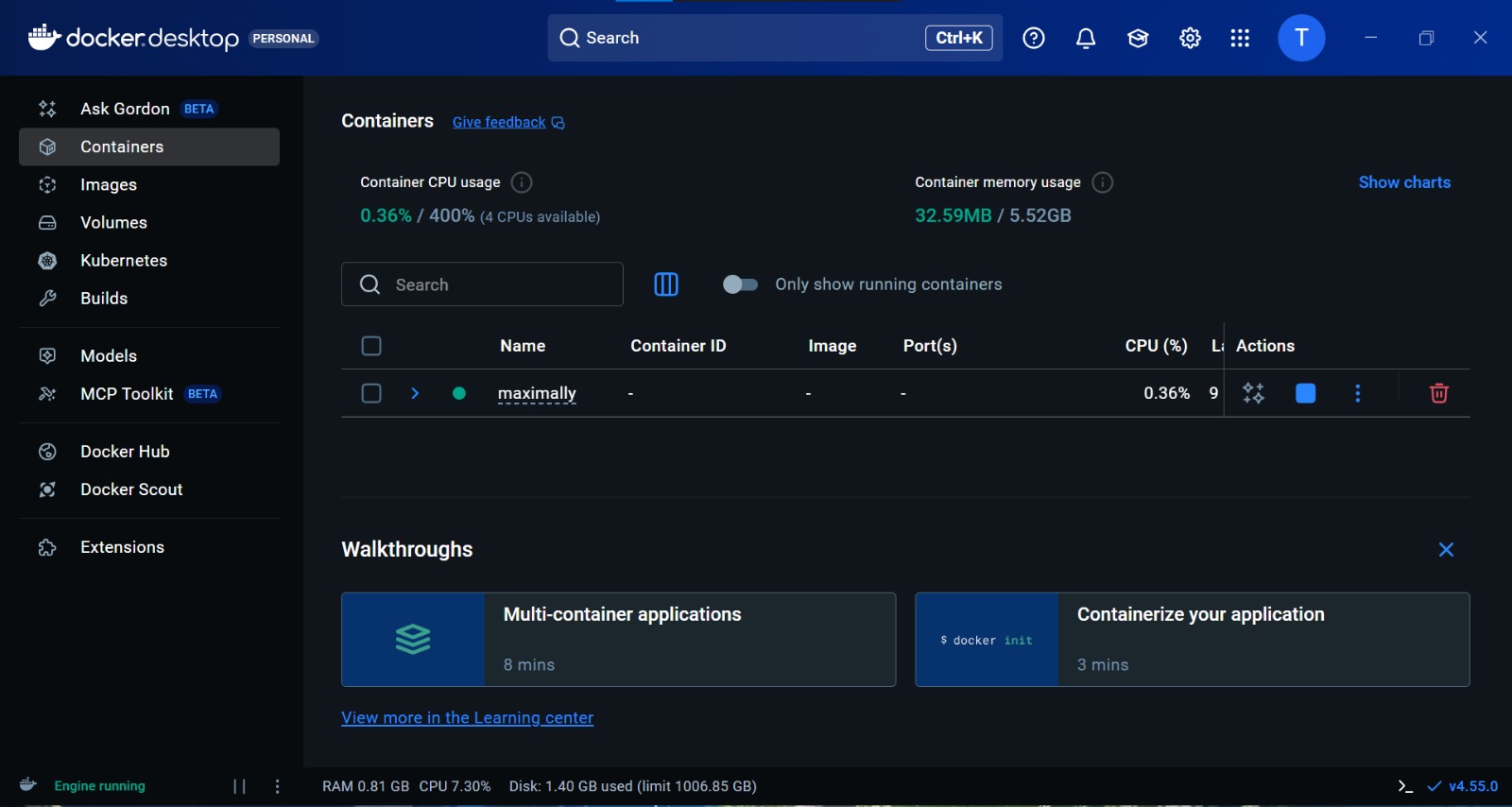Click View more in the Learning center
1512x807 pixels.
point(467,718)
